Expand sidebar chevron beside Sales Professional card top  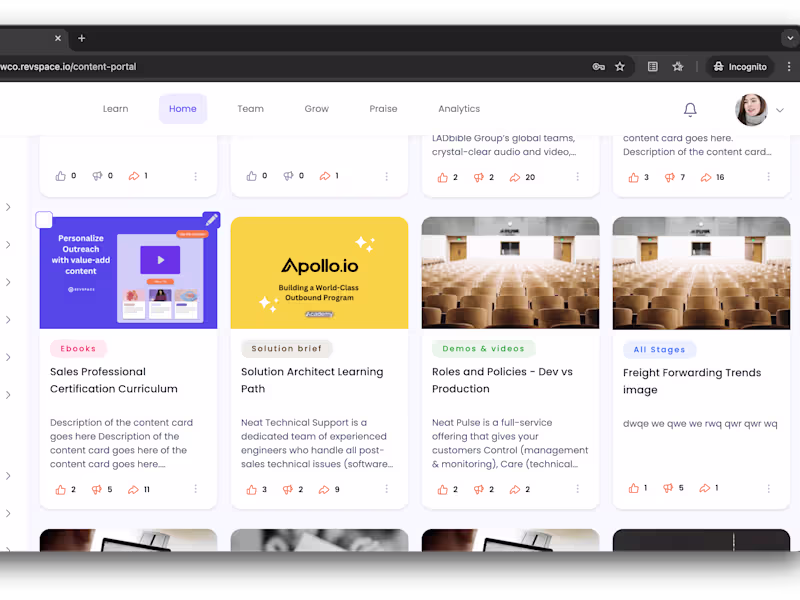(8, 207)
